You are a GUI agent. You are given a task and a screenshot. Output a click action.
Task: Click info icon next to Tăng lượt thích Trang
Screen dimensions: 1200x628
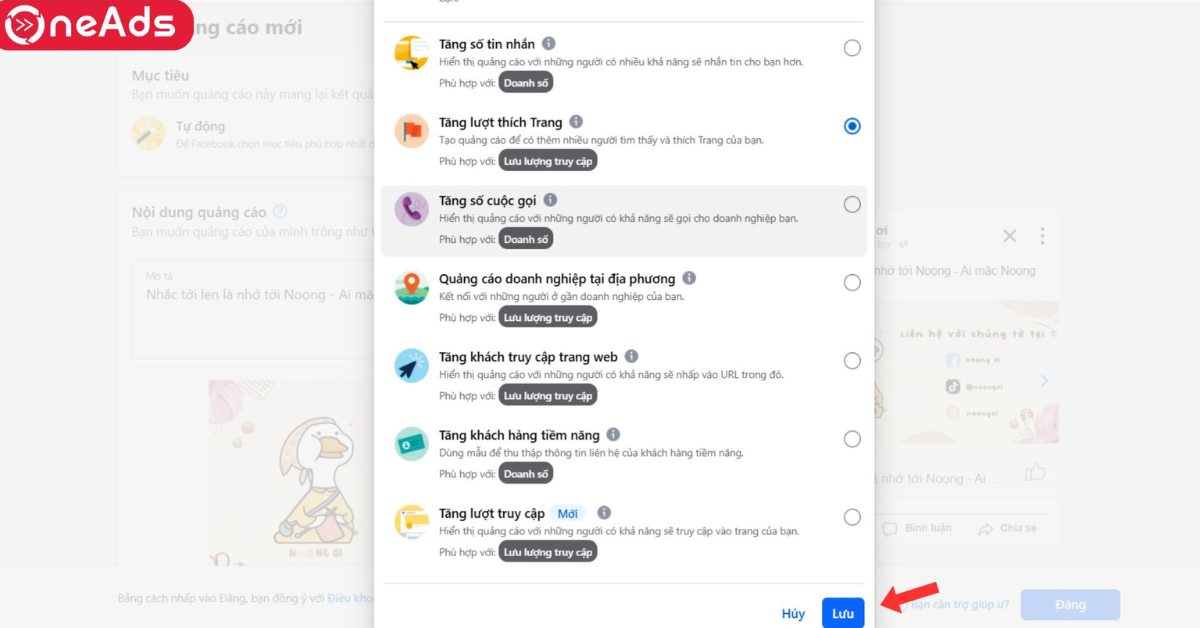tap(576, 122)
